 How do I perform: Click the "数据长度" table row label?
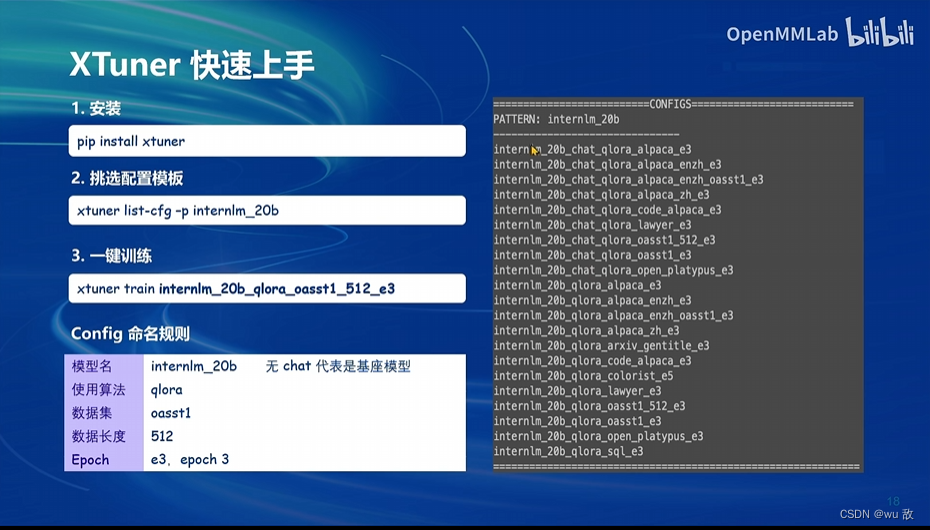pyautogui.click(x=98, y=436)
